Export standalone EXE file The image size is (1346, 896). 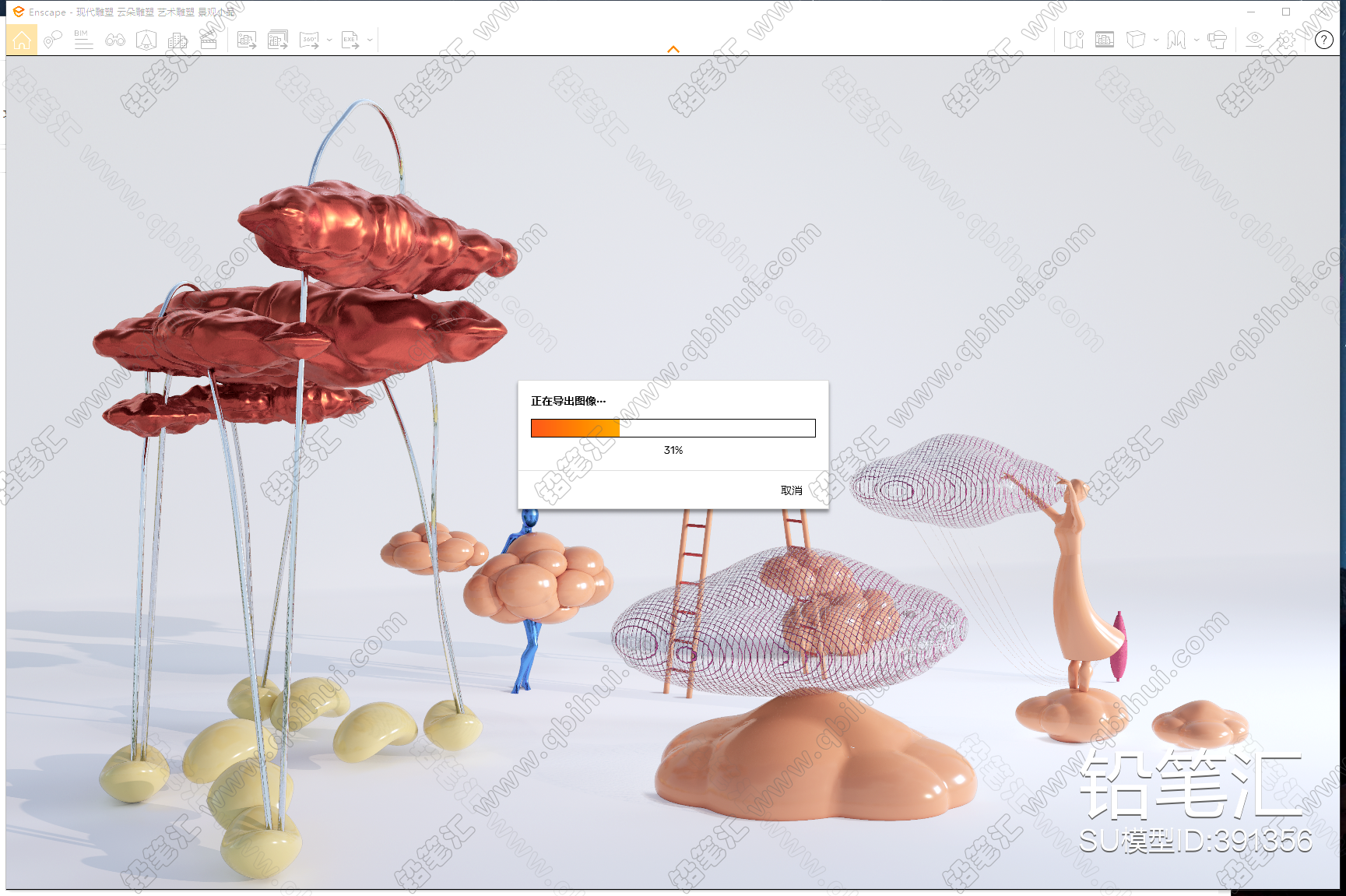pyautogui.click(x=350, y=40)
